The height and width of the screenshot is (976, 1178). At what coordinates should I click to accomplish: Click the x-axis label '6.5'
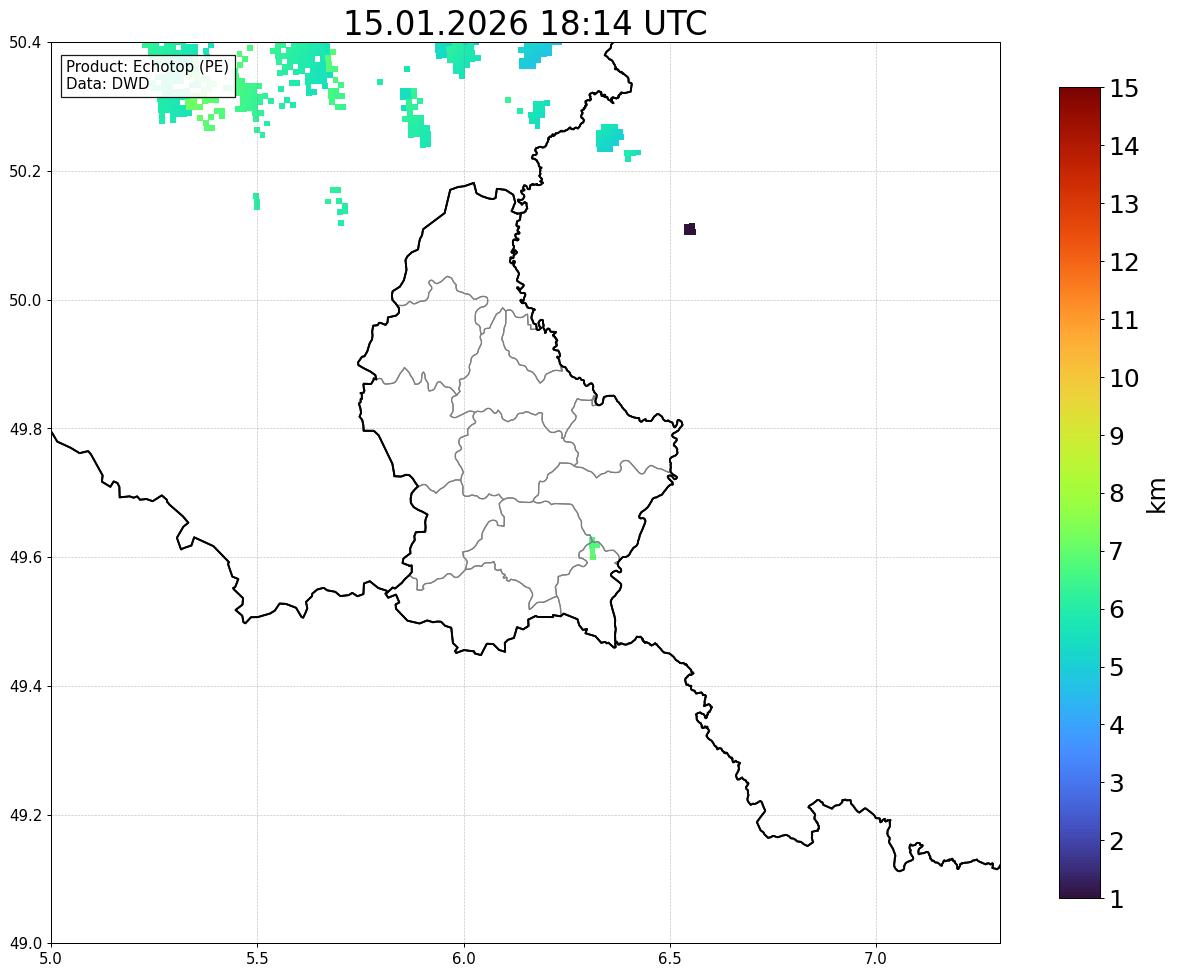point(670,959)
